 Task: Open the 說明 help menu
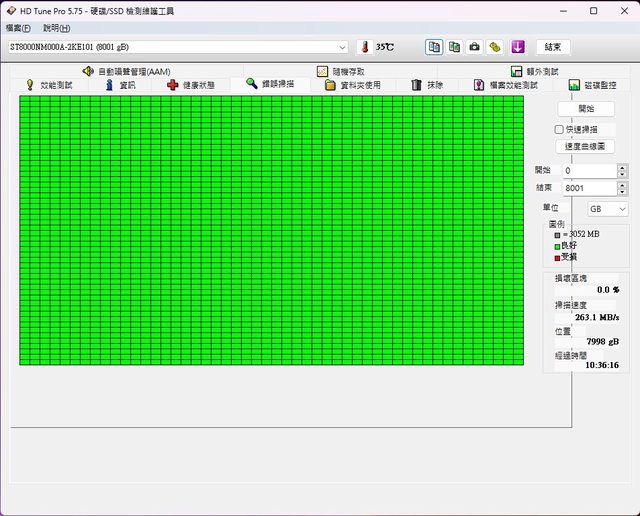click(56, 28)
